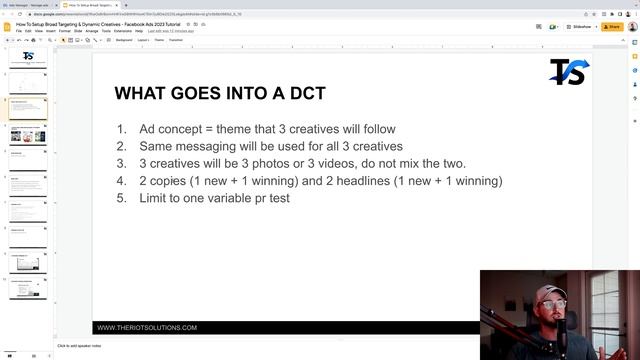
Task: Check the cloud document status icon
Action: point(203,24)
